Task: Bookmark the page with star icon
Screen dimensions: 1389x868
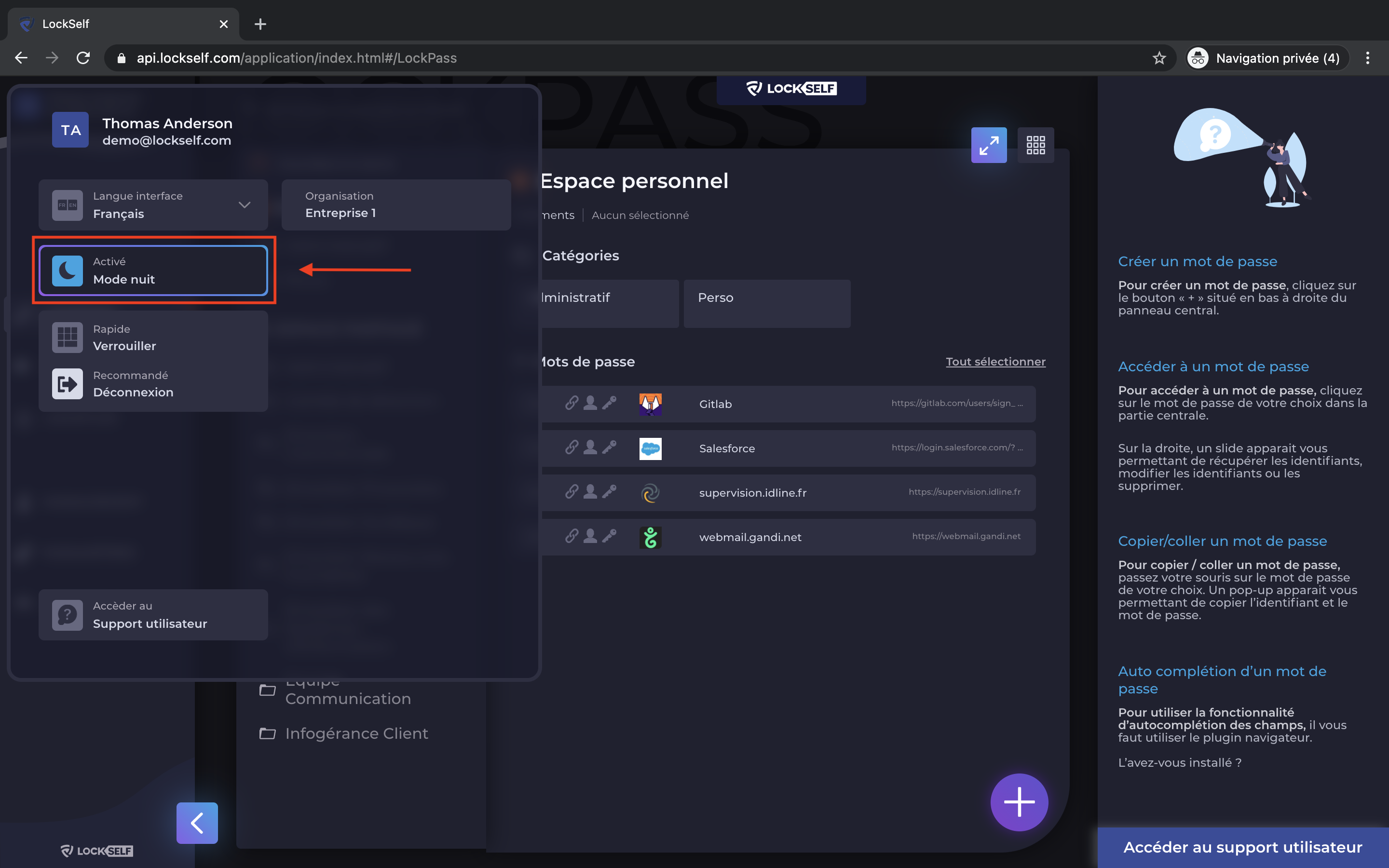Action: click(x=1159, y=58)
